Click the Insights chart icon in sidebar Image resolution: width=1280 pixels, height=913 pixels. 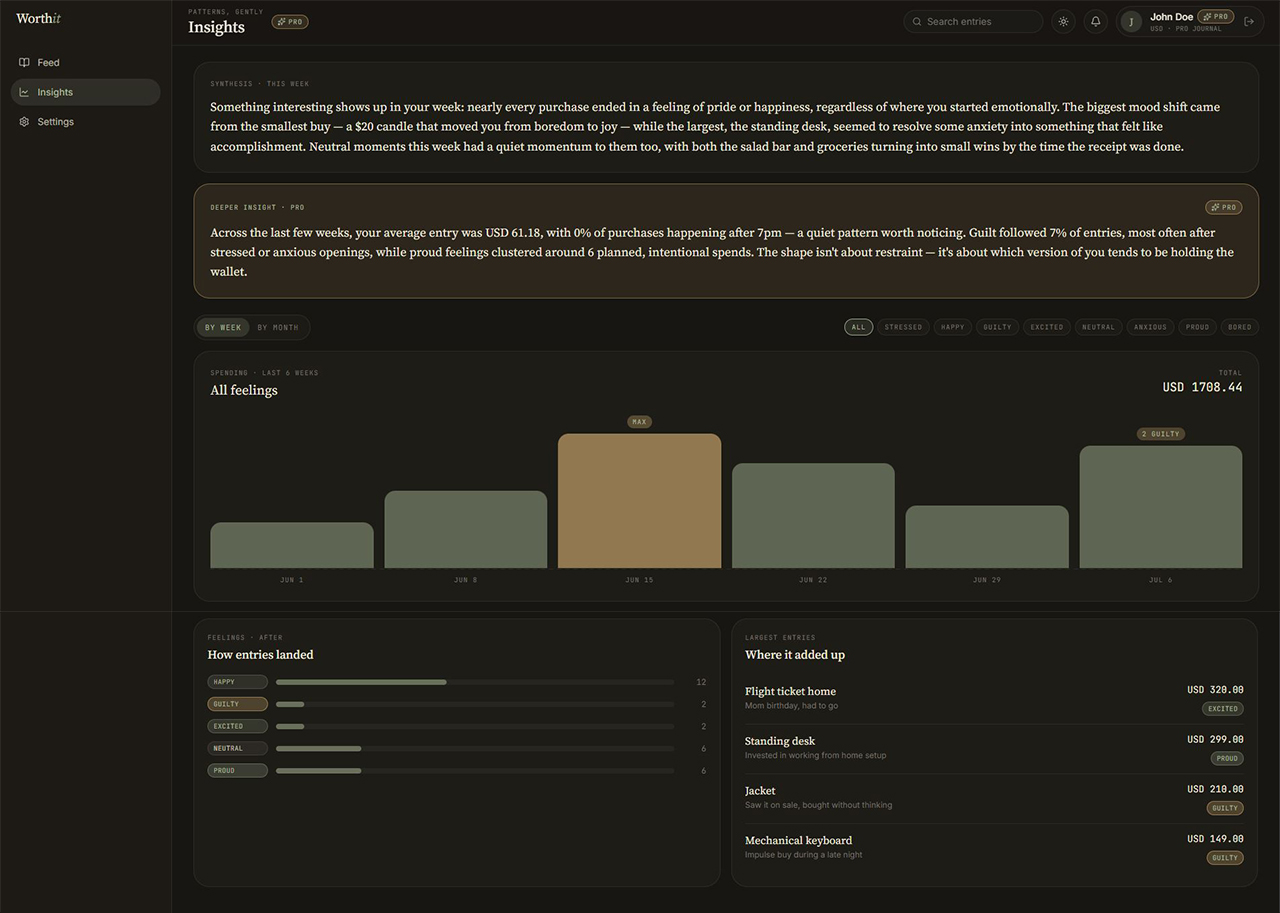coord(24,92)
